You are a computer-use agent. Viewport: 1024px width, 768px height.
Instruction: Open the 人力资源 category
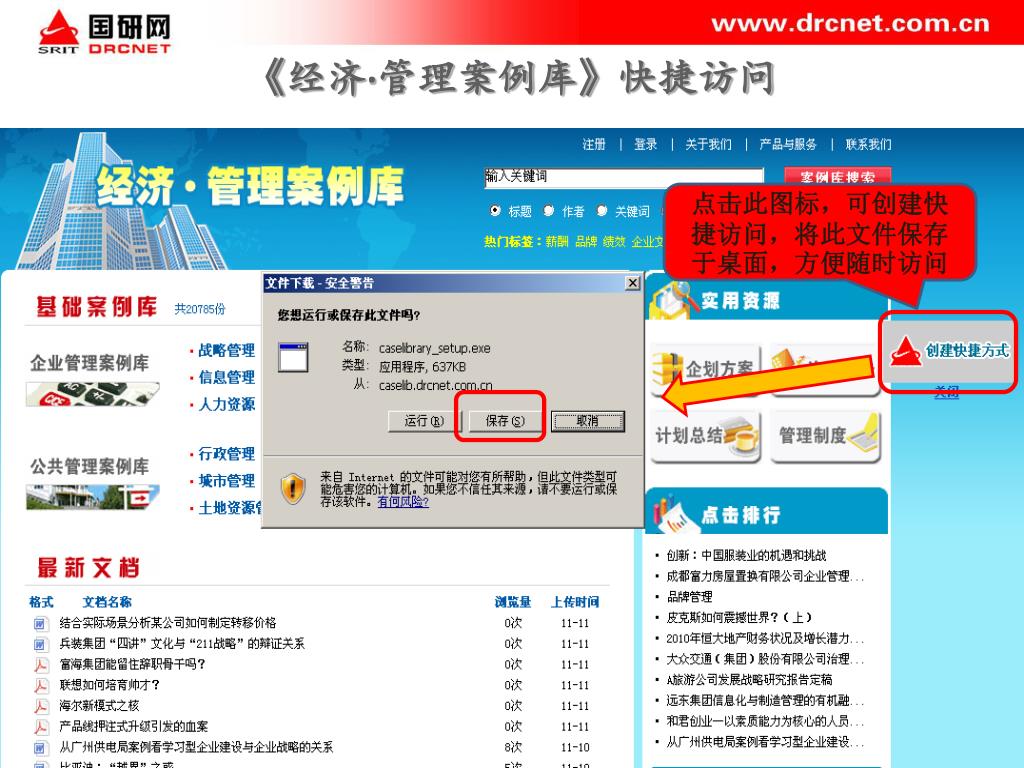click(x=226, y=404)
